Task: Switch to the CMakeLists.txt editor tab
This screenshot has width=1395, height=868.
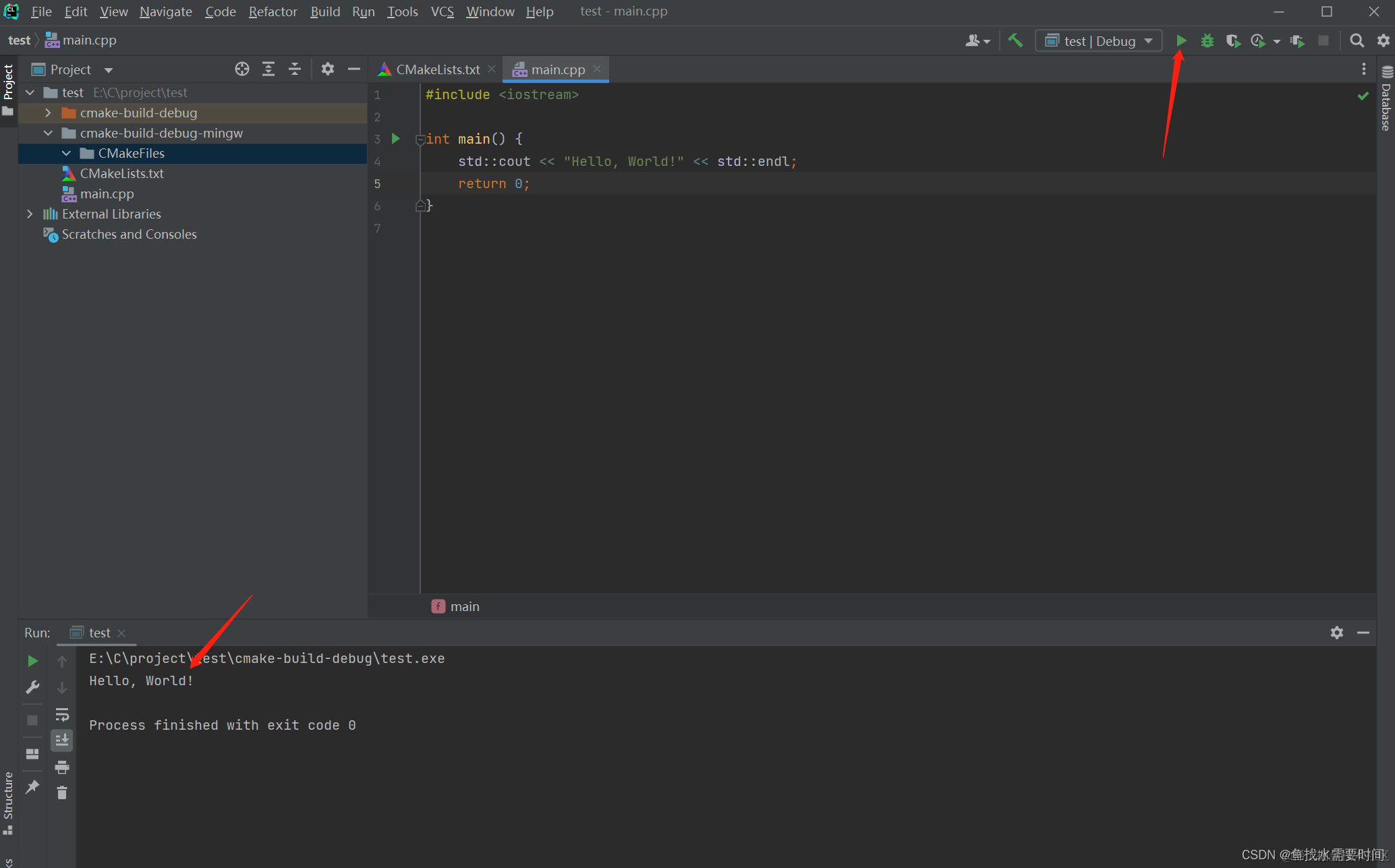Action: coord(437,69)
